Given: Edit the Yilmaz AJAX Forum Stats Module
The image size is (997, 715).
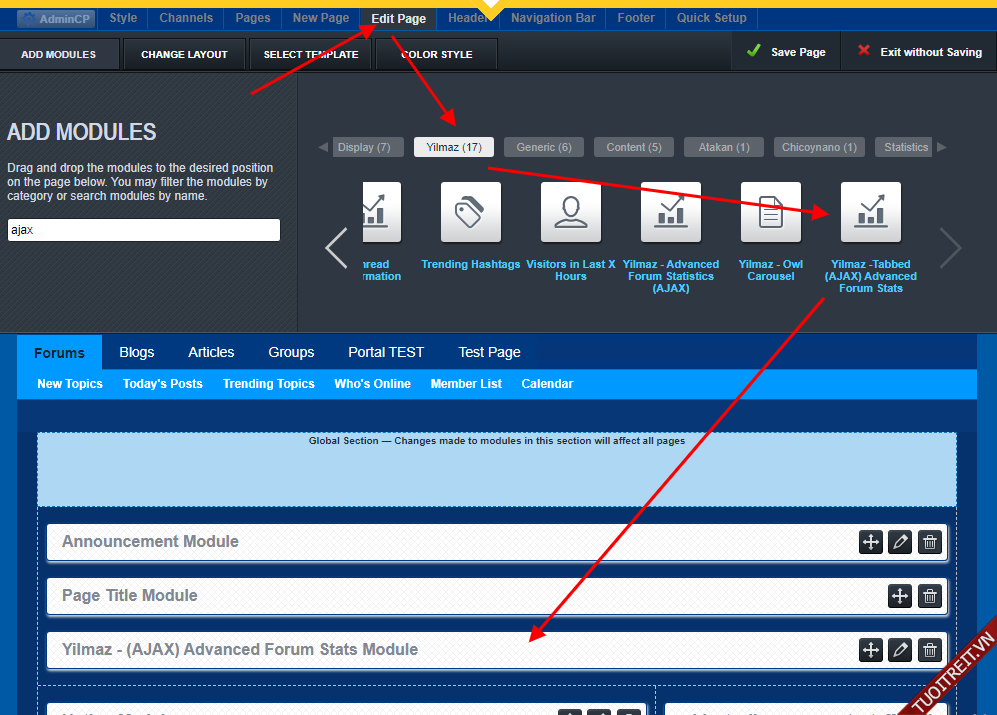Looking at the screenshot, I should (x=900, y=650).
